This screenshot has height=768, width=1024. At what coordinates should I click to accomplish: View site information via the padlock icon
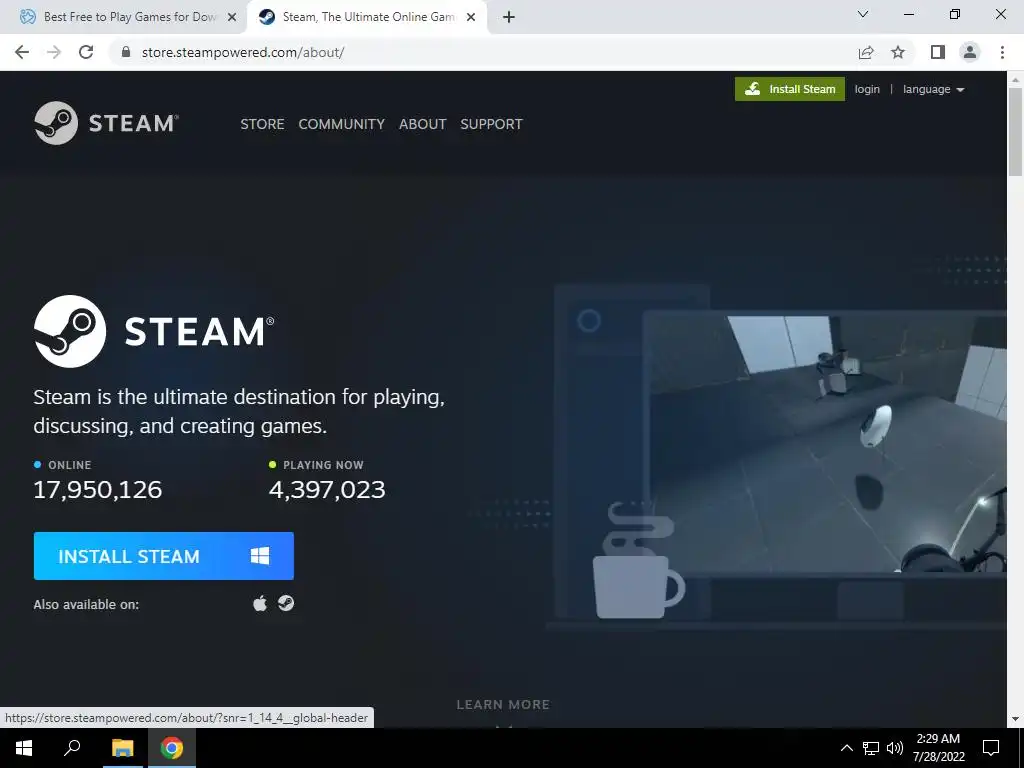tap(126, 52)
